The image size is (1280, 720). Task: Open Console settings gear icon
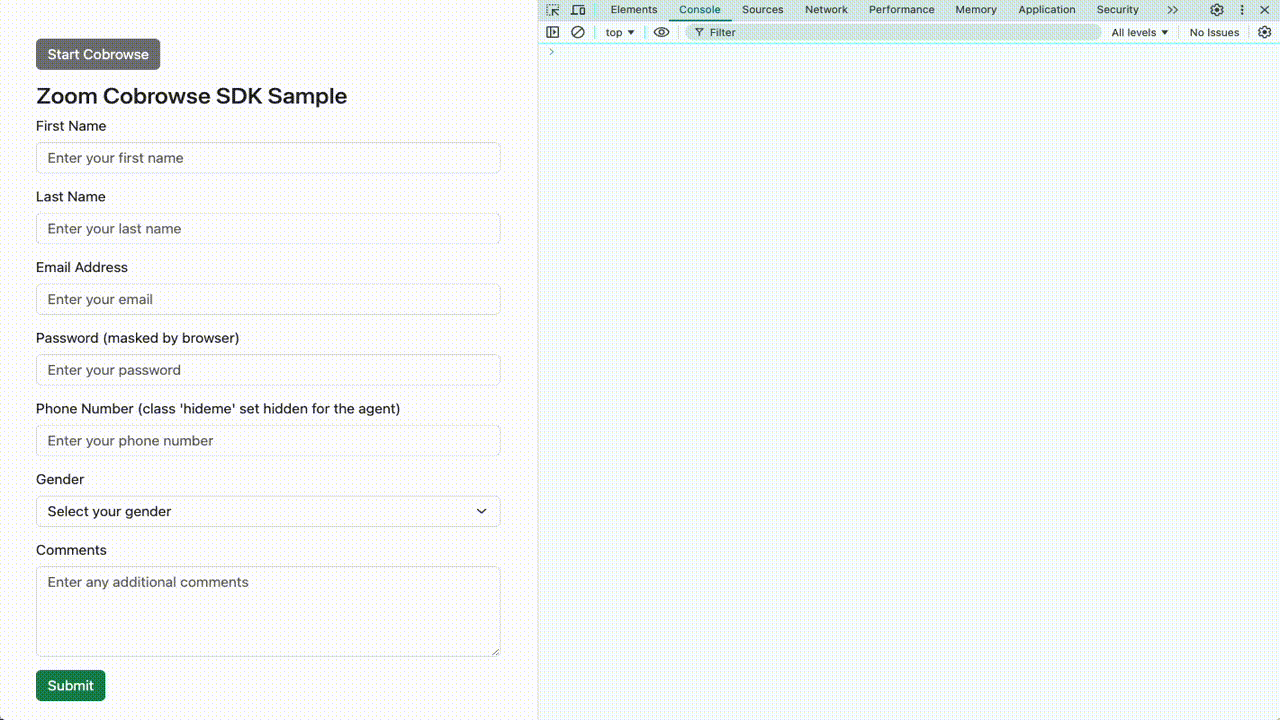tap(1264, 32)
